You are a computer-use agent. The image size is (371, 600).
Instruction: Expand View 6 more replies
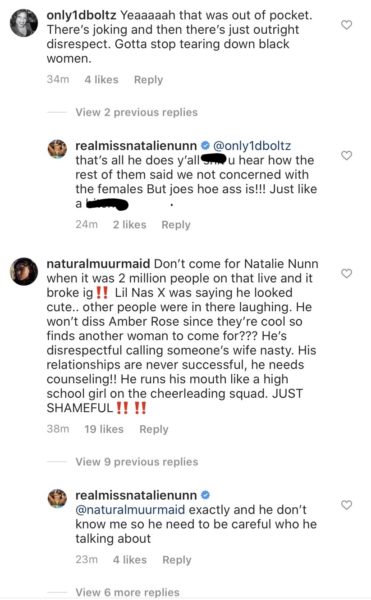tap(127, 592)
